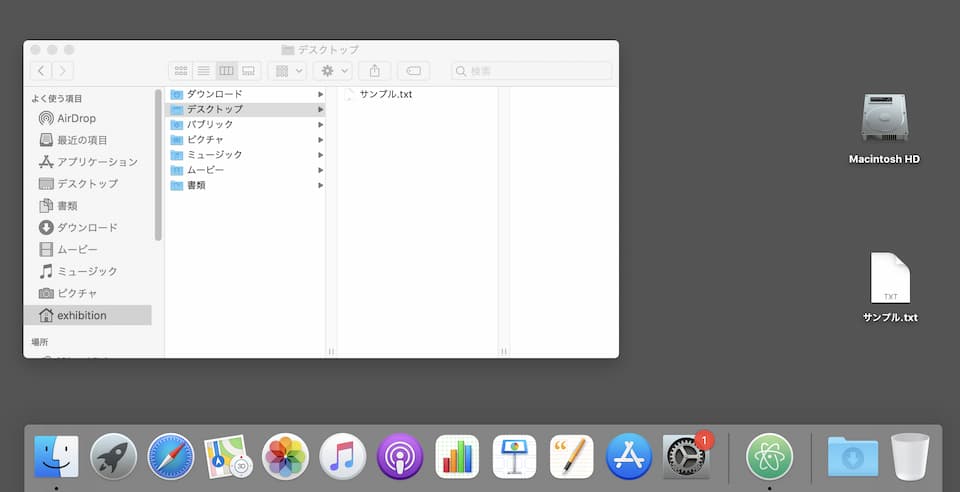Select the exhibition home folder

81,315
